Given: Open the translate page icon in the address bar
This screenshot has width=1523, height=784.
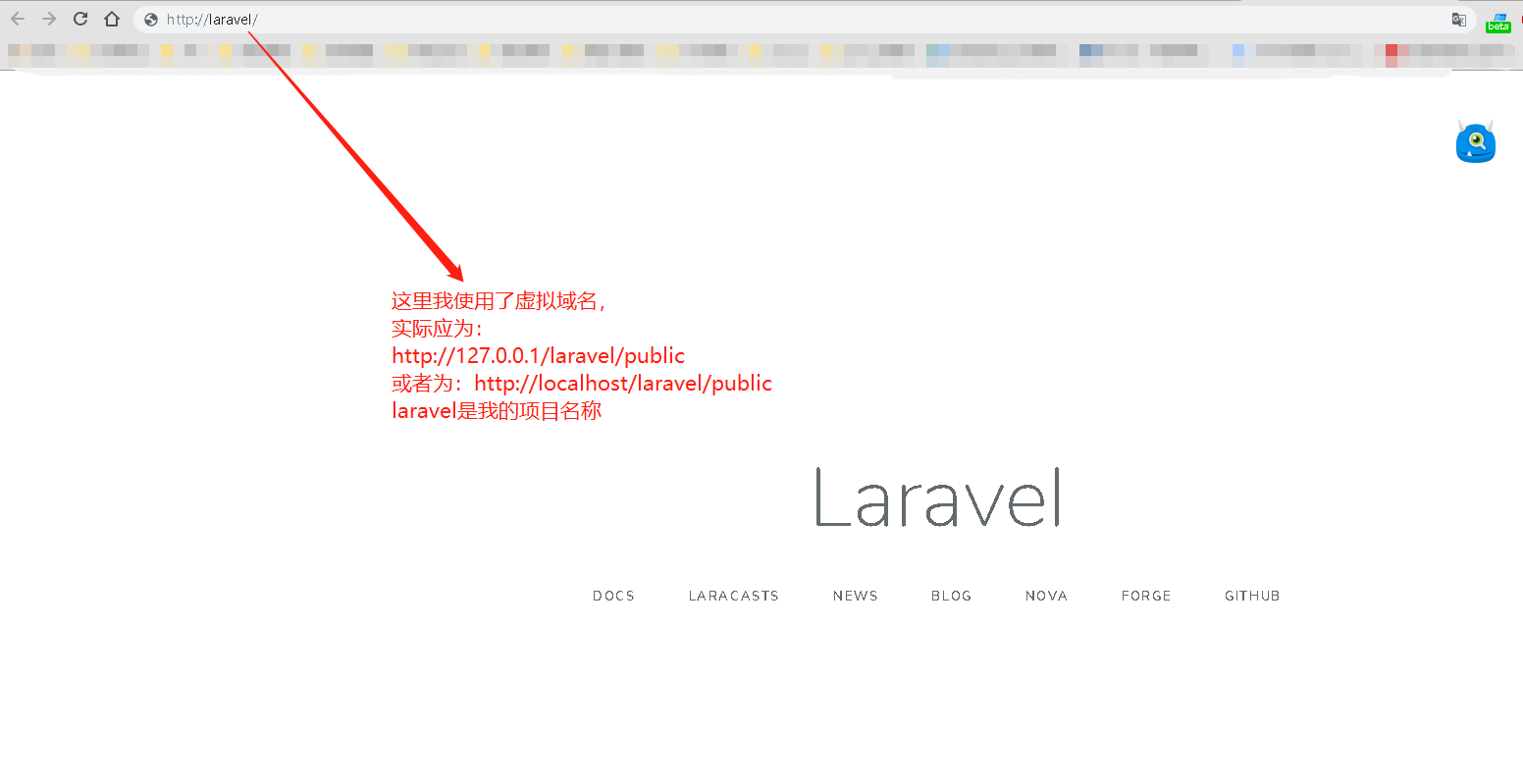Looking at the screenshot, I should click(1459, 20).
